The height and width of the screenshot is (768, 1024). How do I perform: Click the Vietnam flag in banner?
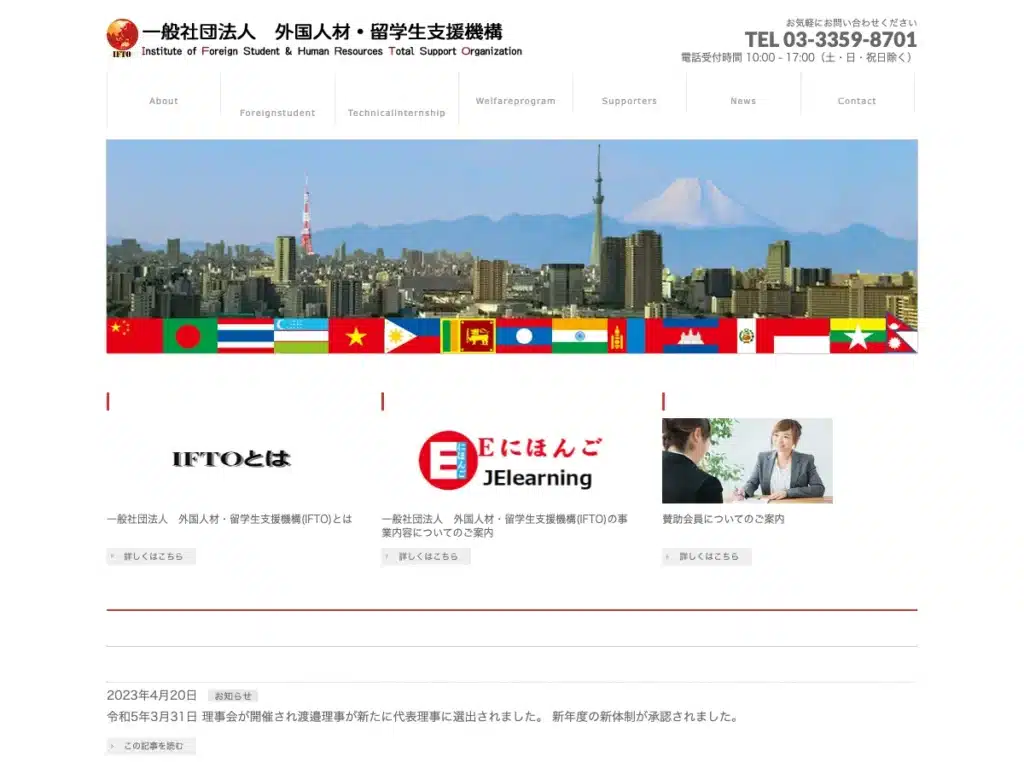coord(357,336)
